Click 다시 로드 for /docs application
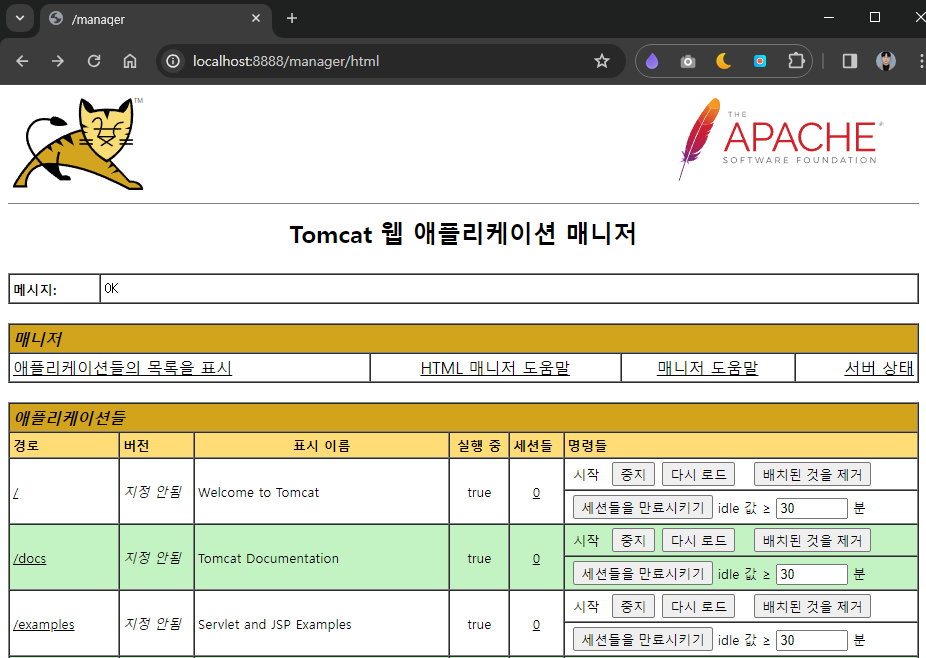 click(x=699, y=540)
